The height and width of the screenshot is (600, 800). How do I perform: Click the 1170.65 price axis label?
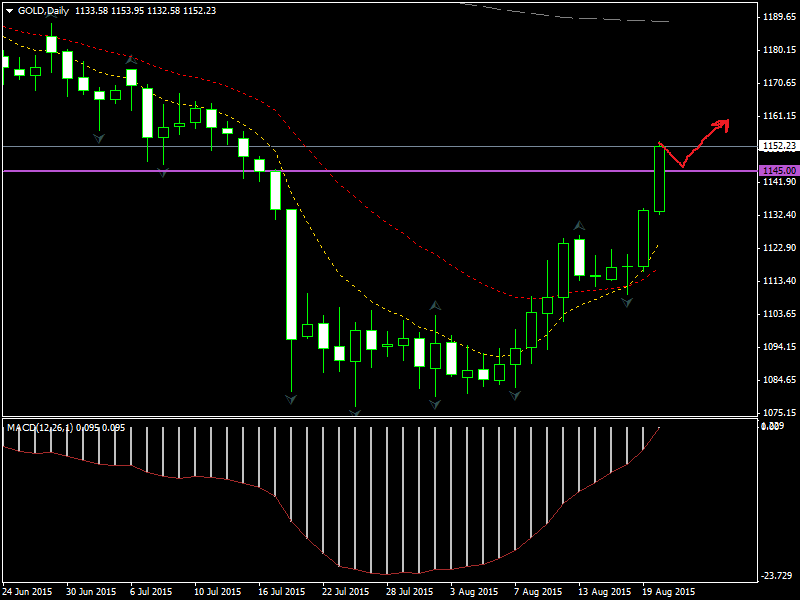tap(779, 82)
